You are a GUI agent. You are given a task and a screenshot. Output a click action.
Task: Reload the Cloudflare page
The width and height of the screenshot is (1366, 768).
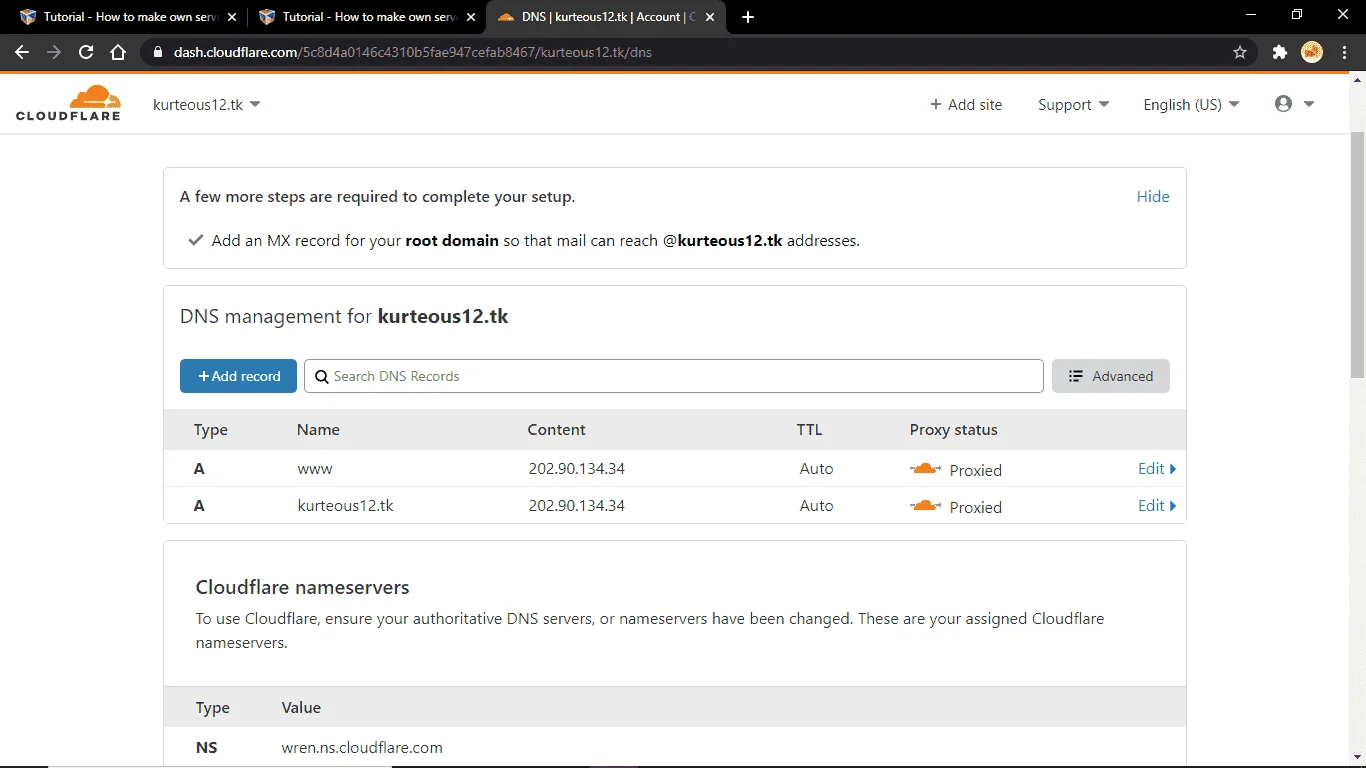tap(86, 52)
